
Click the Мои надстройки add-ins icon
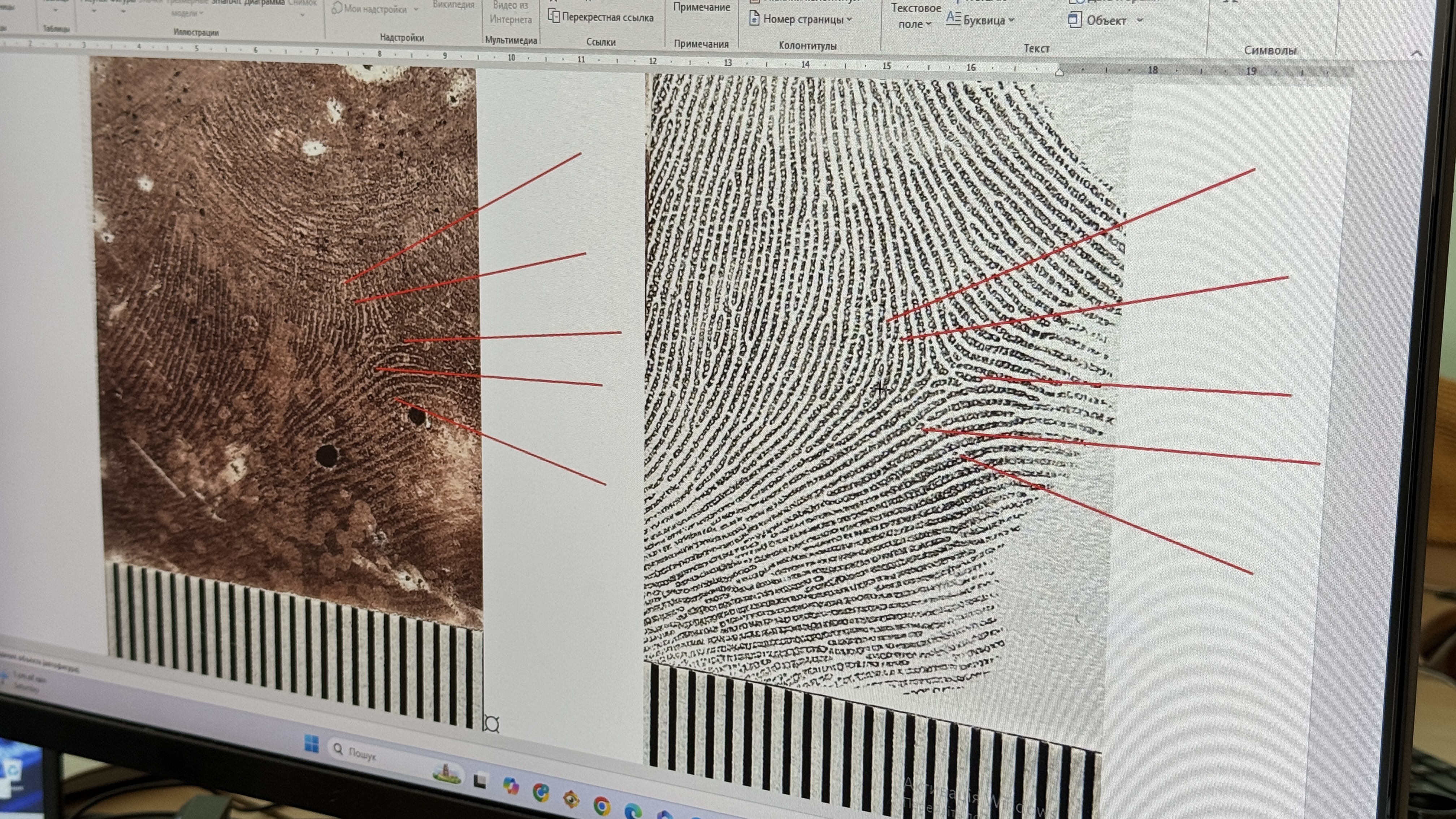(337, 8)
